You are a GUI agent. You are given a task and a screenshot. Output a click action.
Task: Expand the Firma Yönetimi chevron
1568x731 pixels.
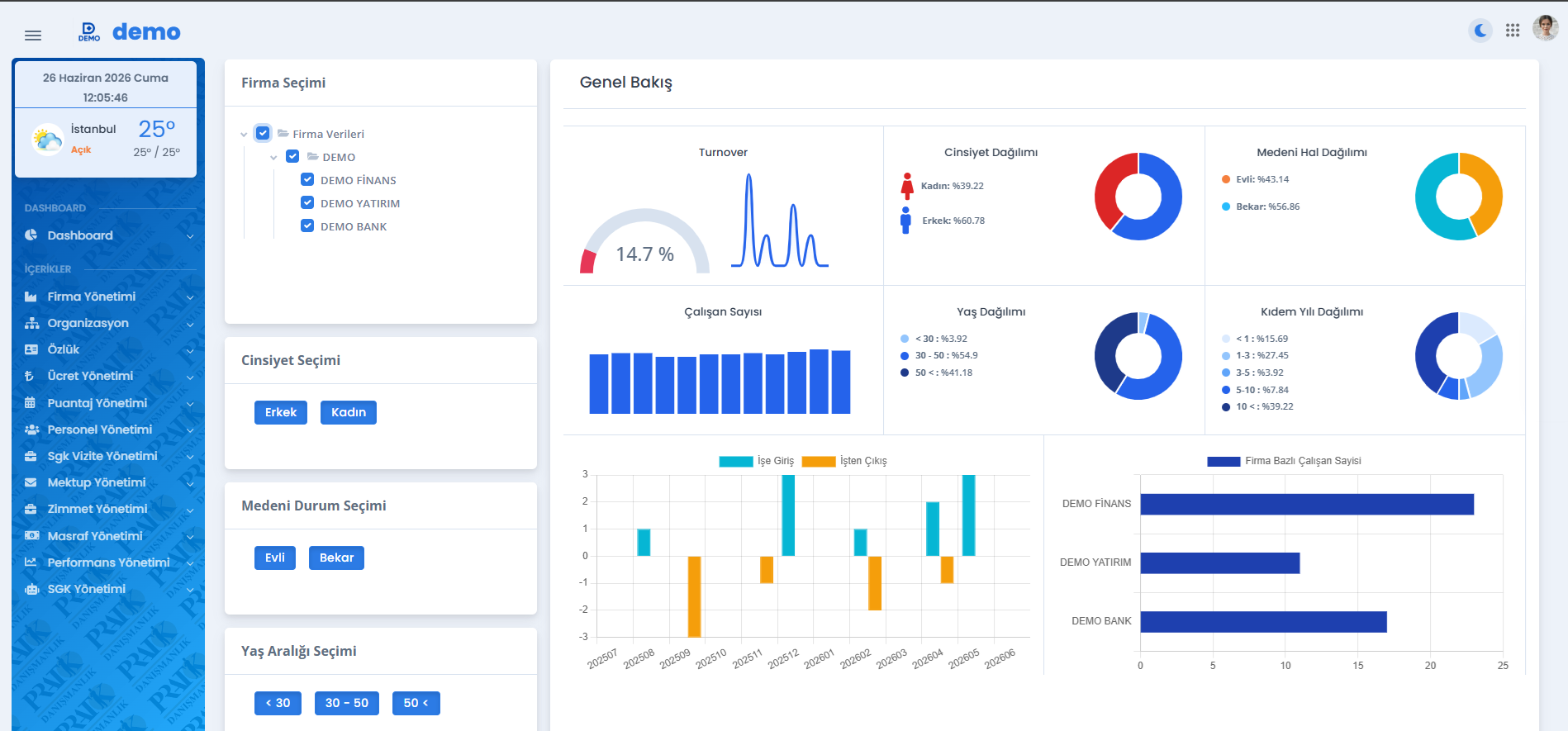(190, 297)
